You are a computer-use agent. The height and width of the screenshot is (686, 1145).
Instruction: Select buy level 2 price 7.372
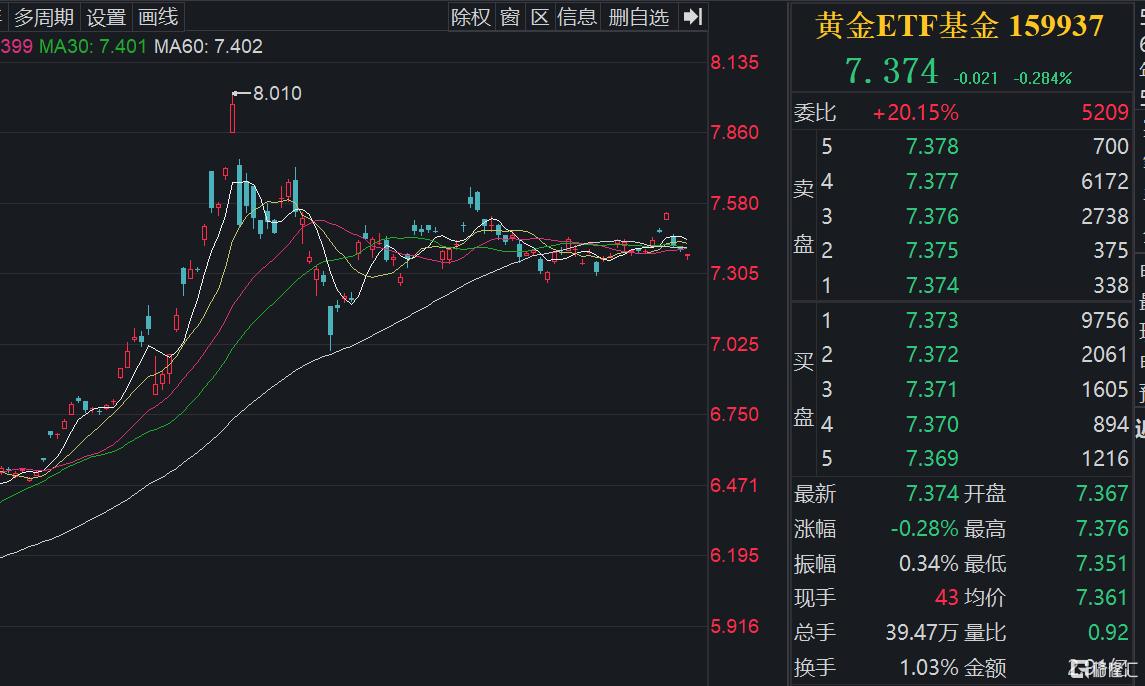932,354
